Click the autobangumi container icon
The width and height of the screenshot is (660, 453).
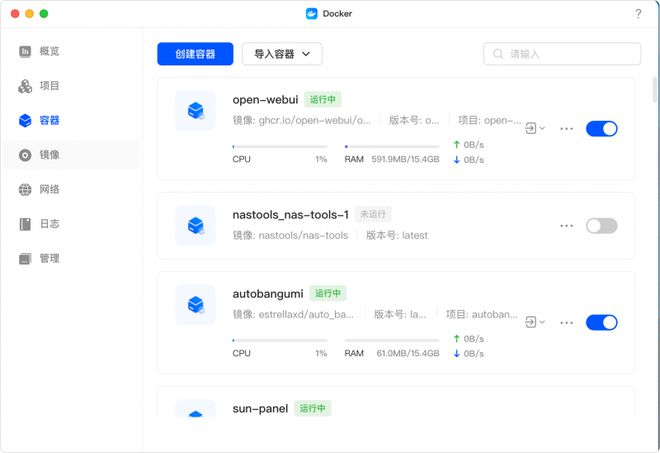tap(195, 305)
